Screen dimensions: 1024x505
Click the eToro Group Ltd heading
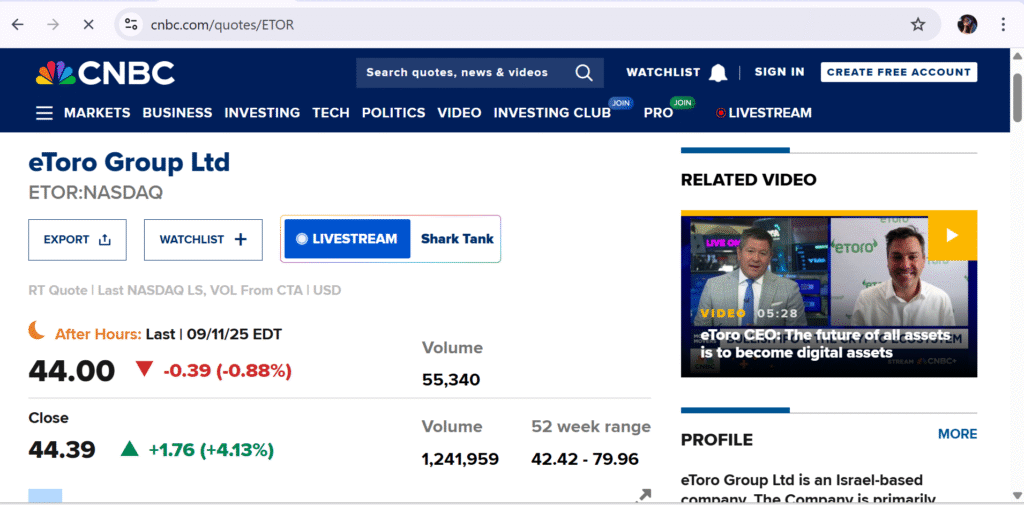coord(129,162)
